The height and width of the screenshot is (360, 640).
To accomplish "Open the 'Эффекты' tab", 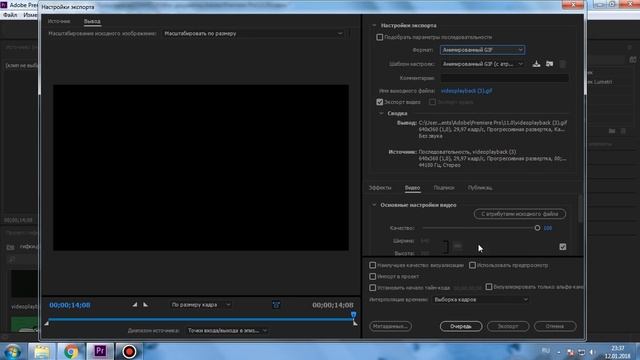I will [x=380, y=188].
